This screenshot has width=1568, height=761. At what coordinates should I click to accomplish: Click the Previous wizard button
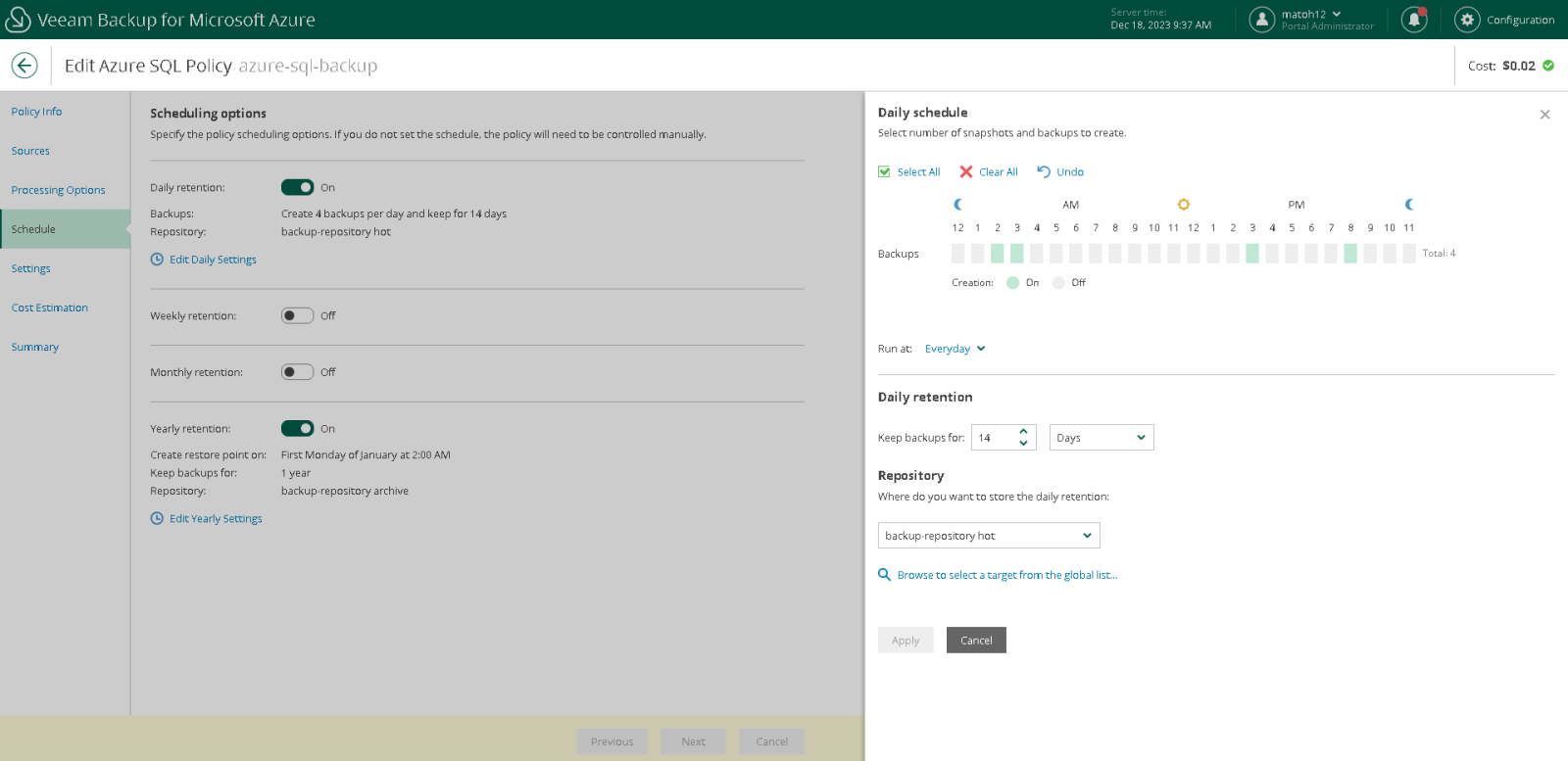612,741
